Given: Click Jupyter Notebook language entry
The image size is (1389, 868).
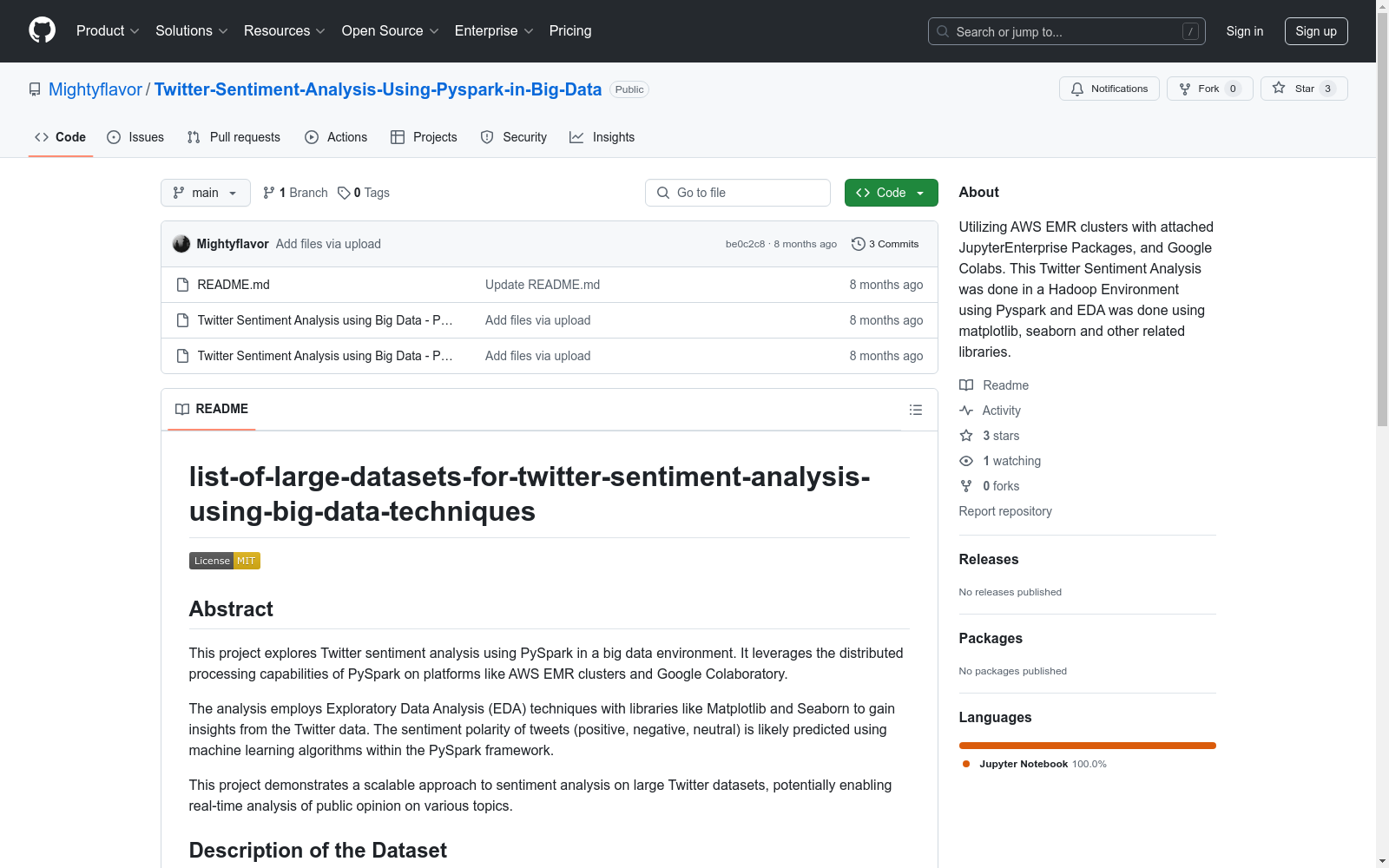Looking at the screenshot, I should click(x=1035, y=764).
